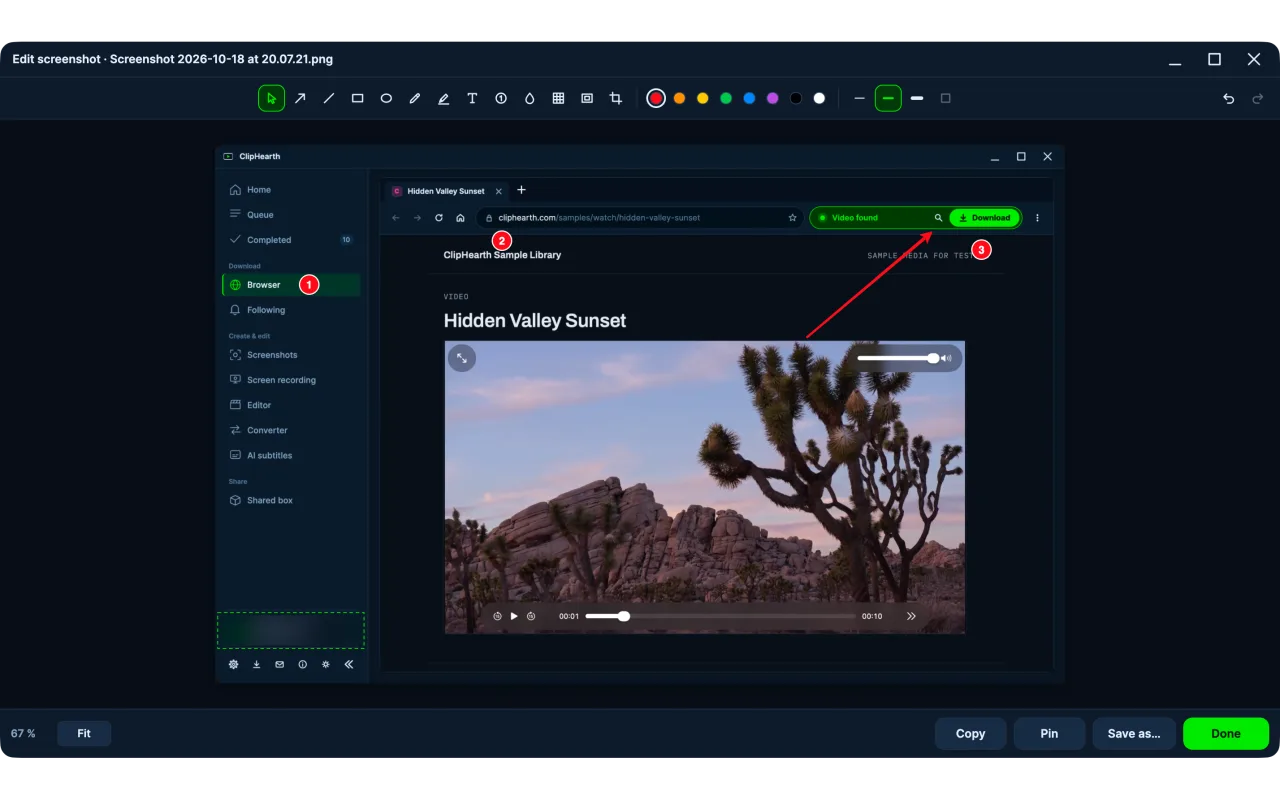Pick the black color swatch

click(796, 98)
